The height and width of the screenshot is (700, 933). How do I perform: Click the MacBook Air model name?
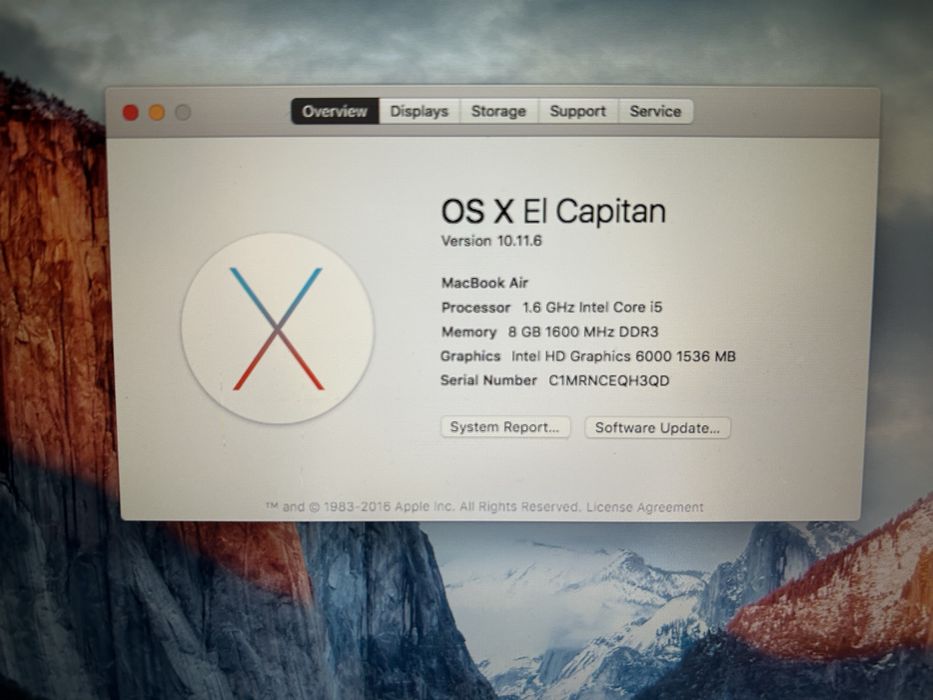coord(485,283)
